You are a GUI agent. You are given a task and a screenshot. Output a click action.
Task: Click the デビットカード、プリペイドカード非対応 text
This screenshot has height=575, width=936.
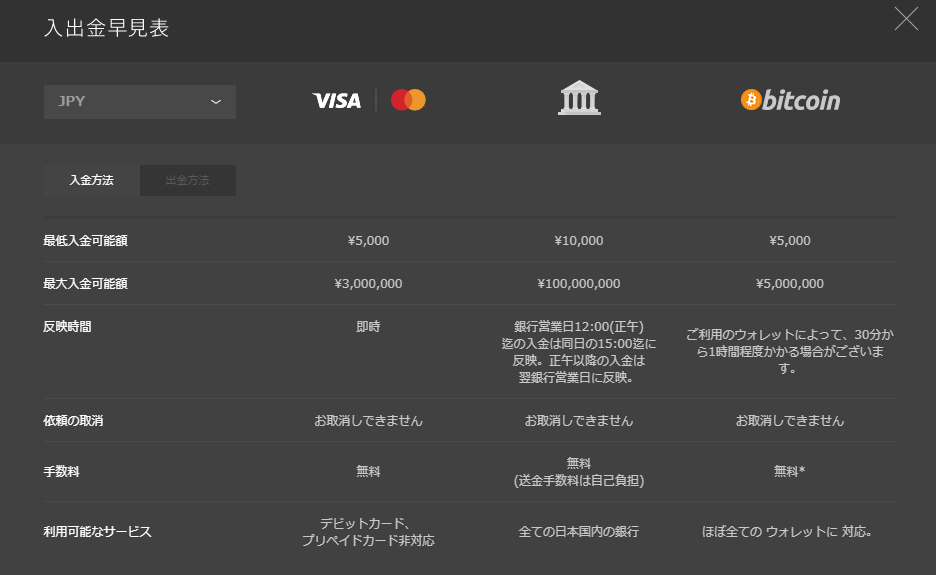click(x=368, y=532)
